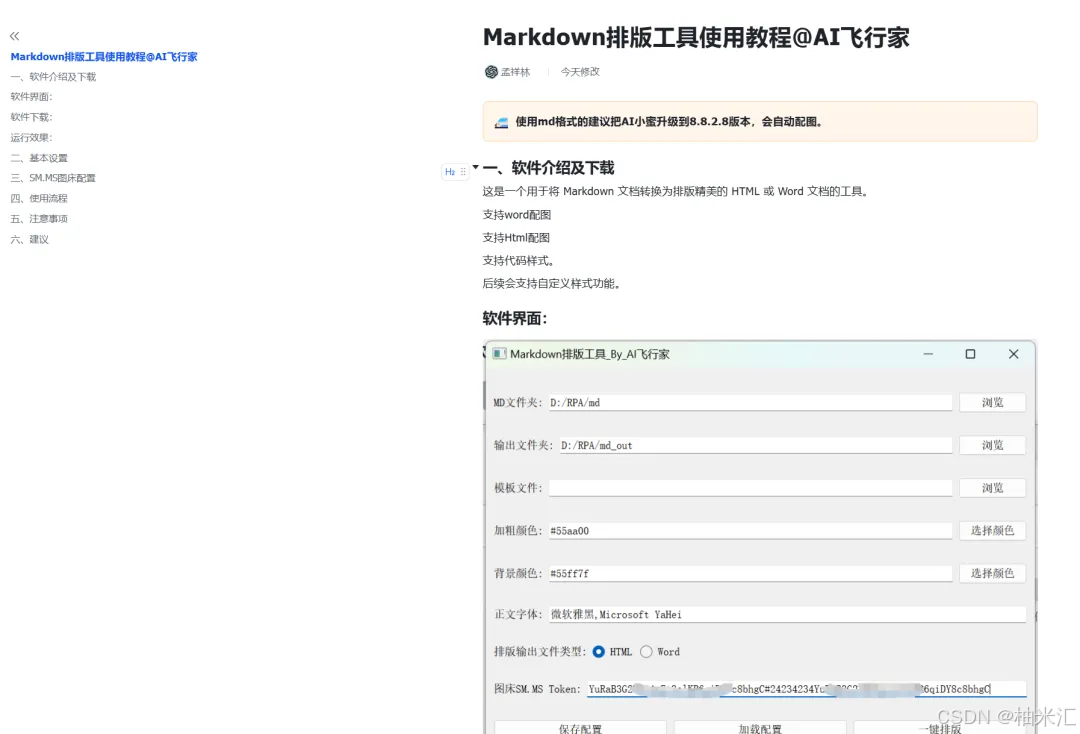1080x734 pixels.
Task: Click the 加粗颜色 value field #55aa00
Action: (750, 531)
